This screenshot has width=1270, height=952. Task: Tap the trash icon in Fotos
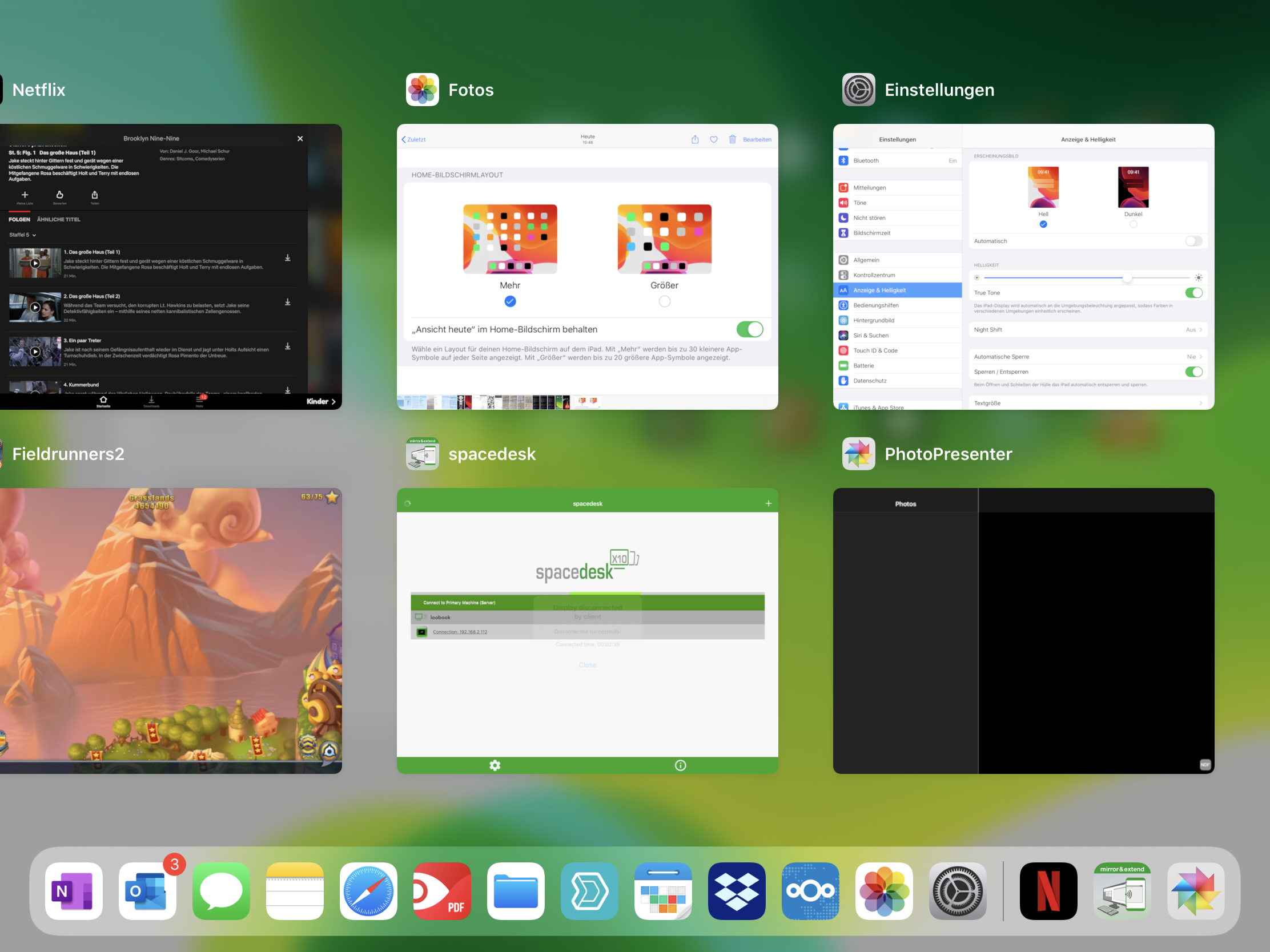(x=733, y=139)
